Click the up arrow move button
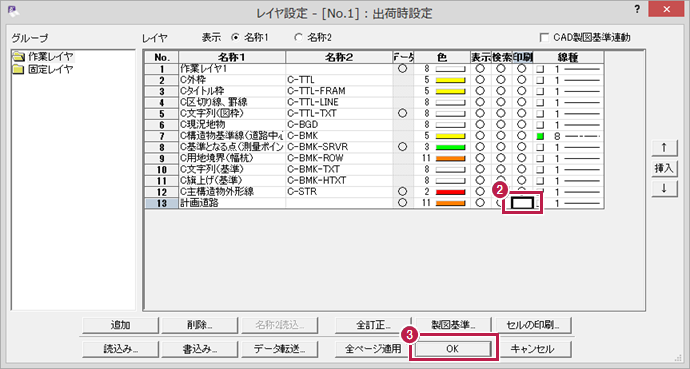The image size is (690, 369). [x=664, y=148]
